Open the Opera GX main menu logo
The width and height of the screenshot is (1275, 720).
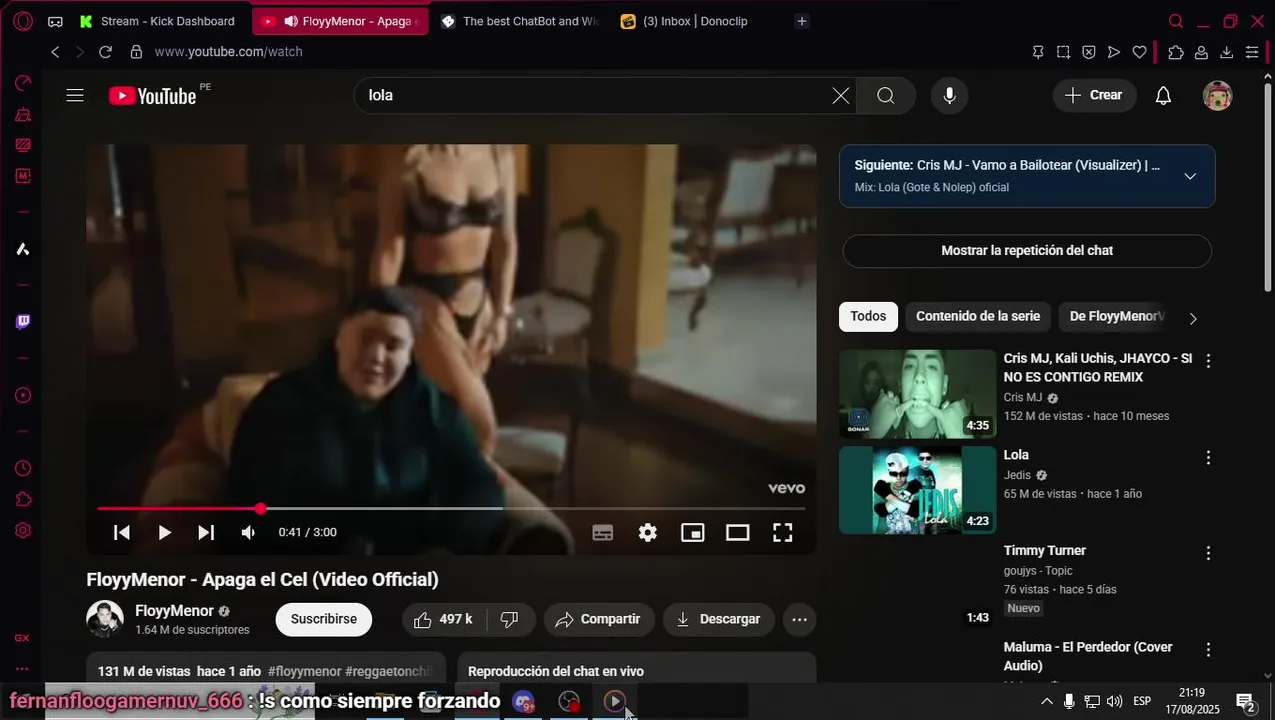pyautogui.click(x=22, y=21)
